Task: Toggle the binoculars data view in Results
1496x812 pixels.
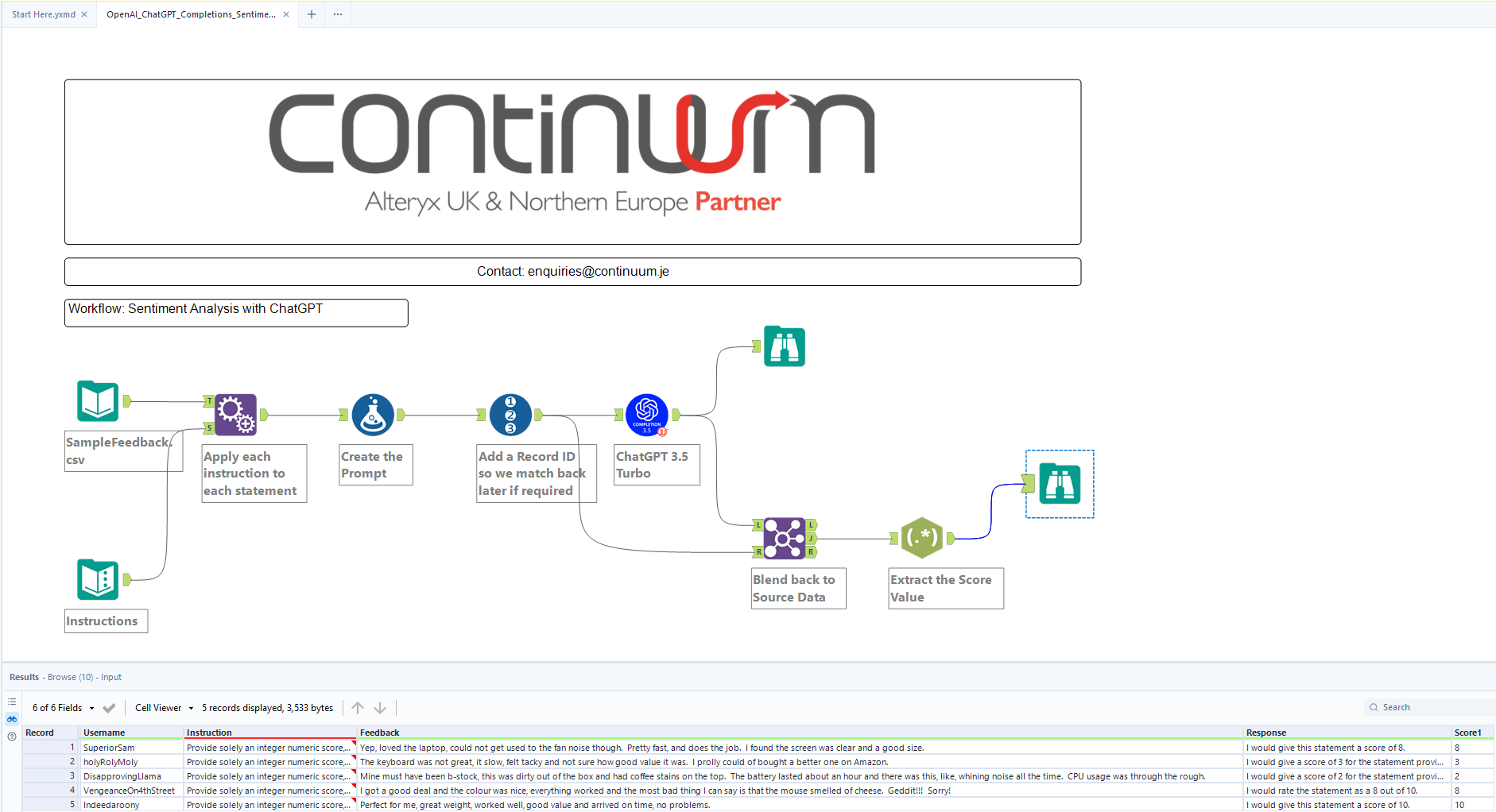Action: coord(11,719)
